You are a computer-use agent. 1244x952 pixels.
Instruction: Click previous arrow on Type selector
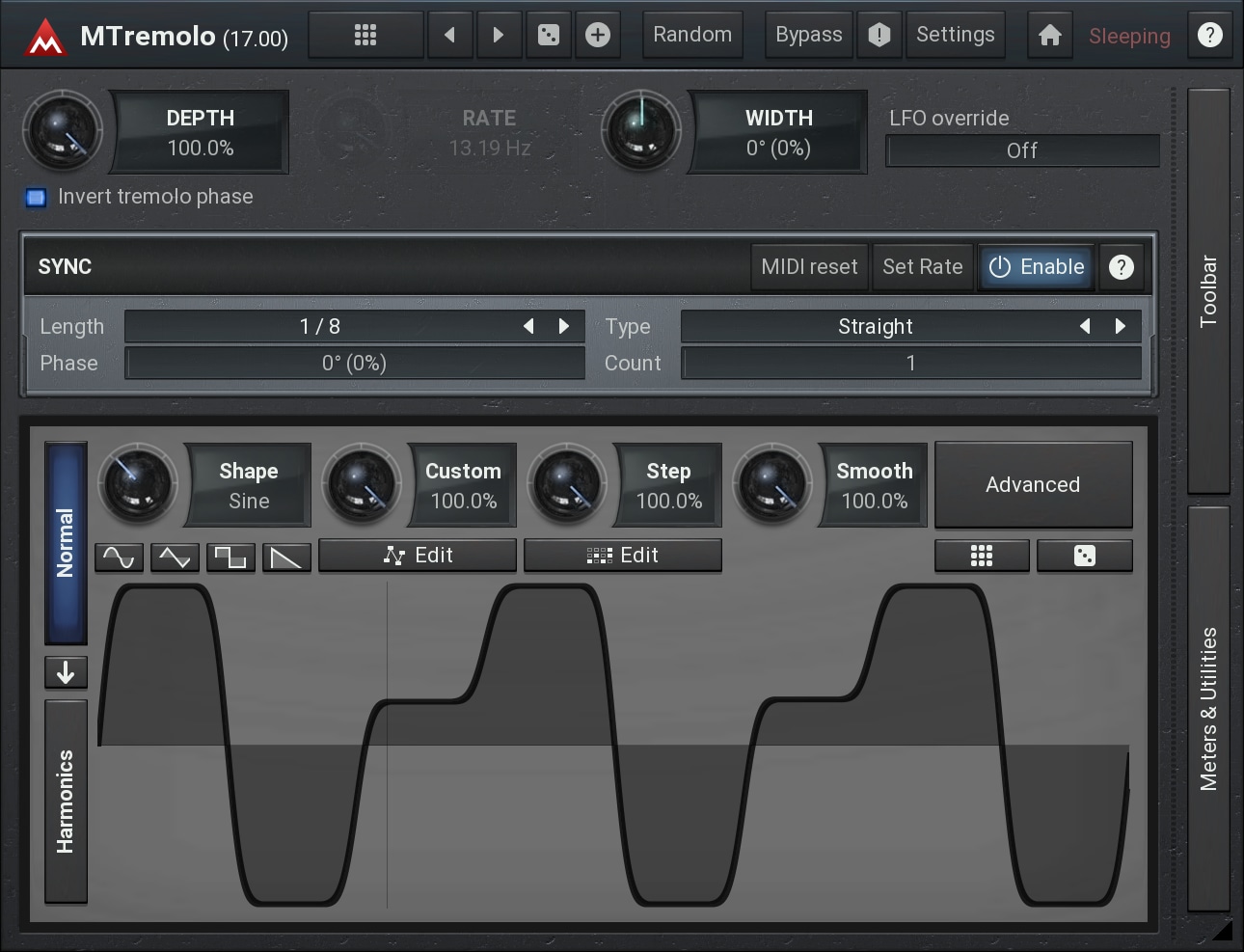pyautogui.click(x=1085, y=327)
